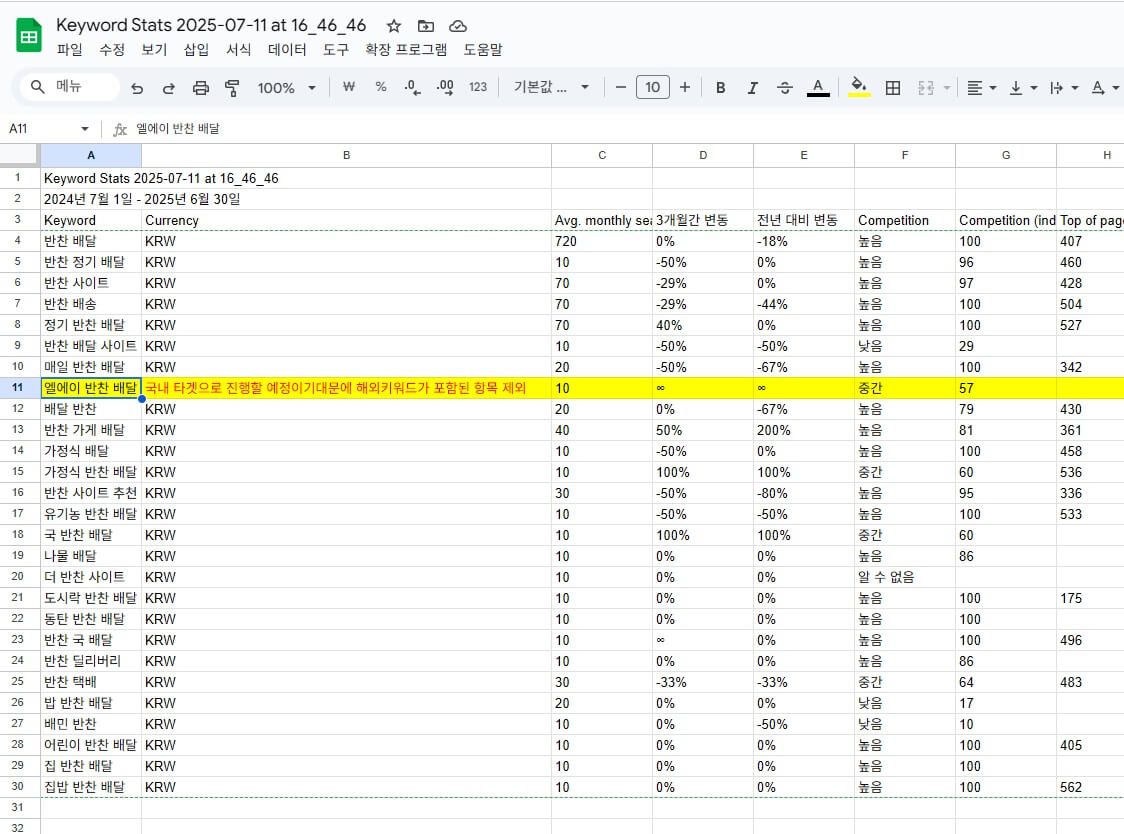The height and width of the screenshot is (834, 1124).
Task: Check cloud save status icon
Action: (458, 26)
